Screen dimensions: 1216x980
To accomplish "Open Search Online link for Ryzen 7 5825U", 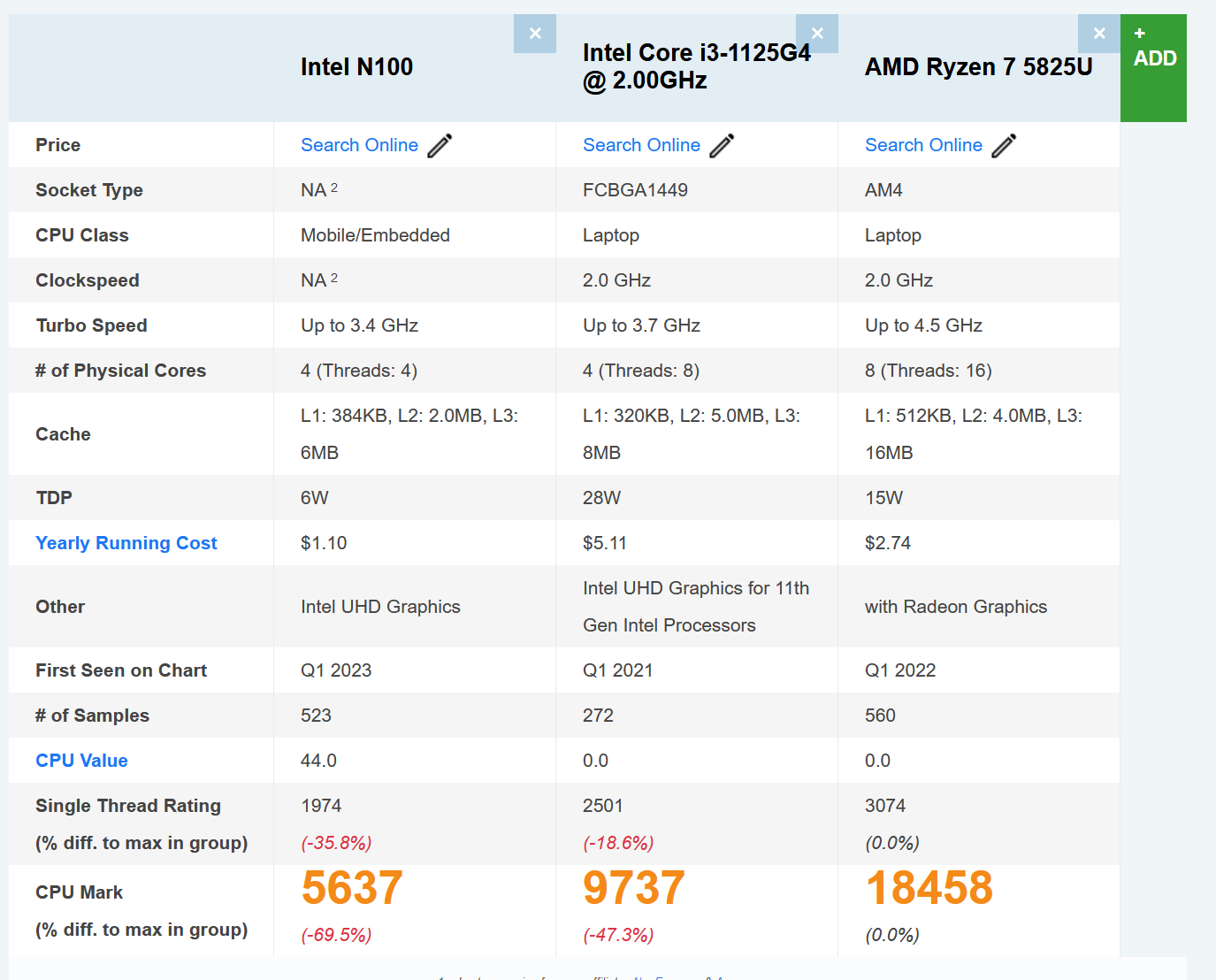I will pyautogui.click(x=923, y=145).
